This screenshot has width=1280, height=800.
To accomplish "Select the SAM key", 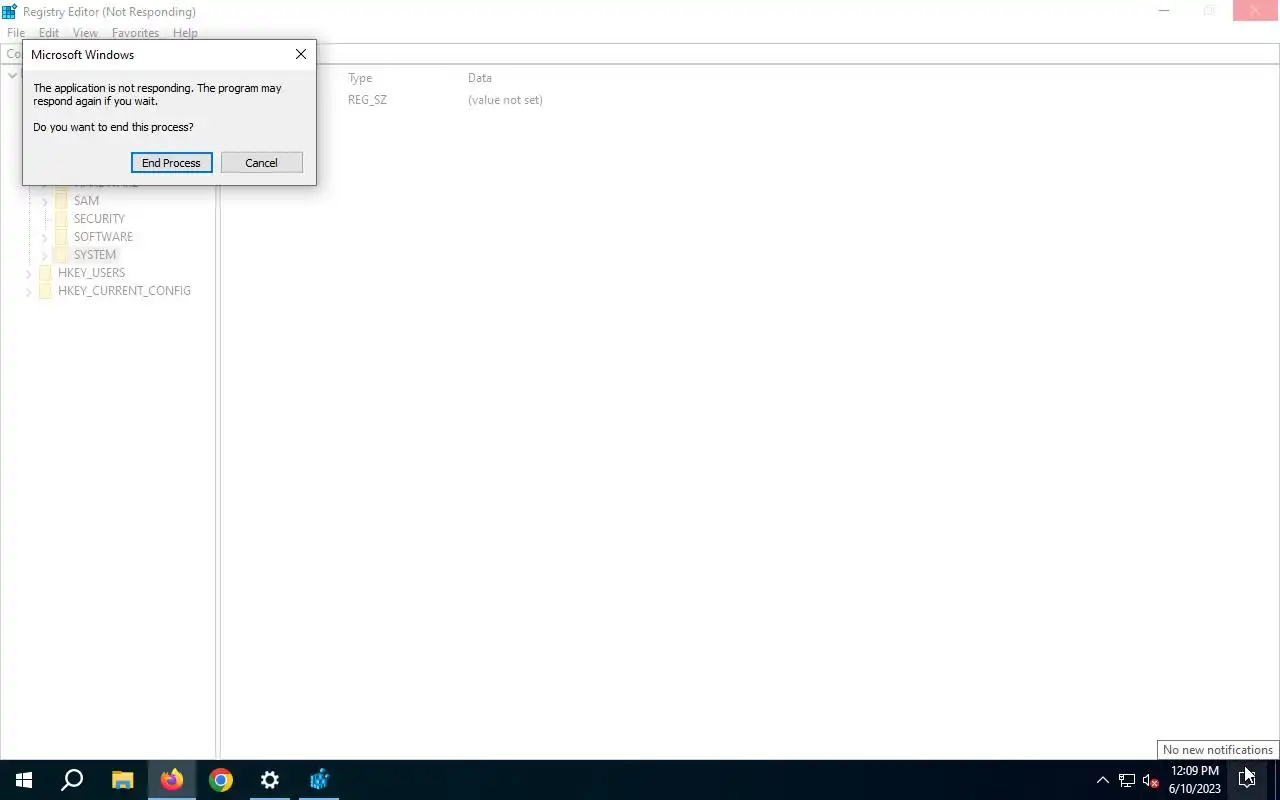I will pos(86,201).
